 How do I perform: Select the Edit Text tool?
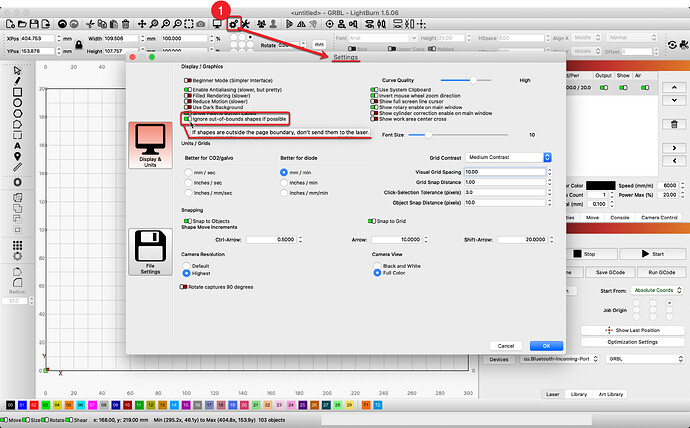(x=17, y=145)
